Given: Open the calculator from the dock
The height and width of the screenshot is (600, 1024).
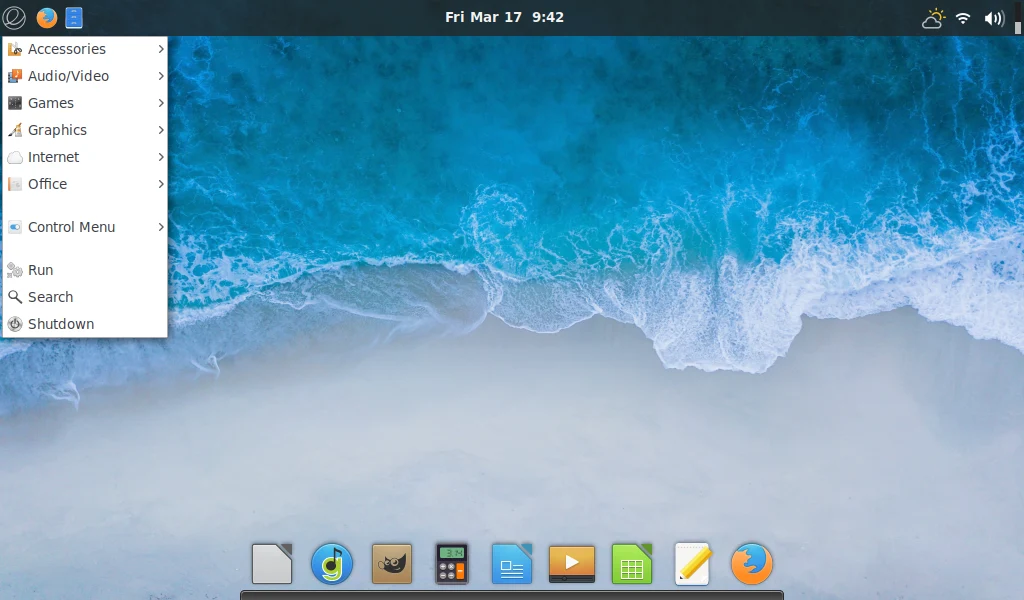Looking at the screenshot, I should 451,563.
